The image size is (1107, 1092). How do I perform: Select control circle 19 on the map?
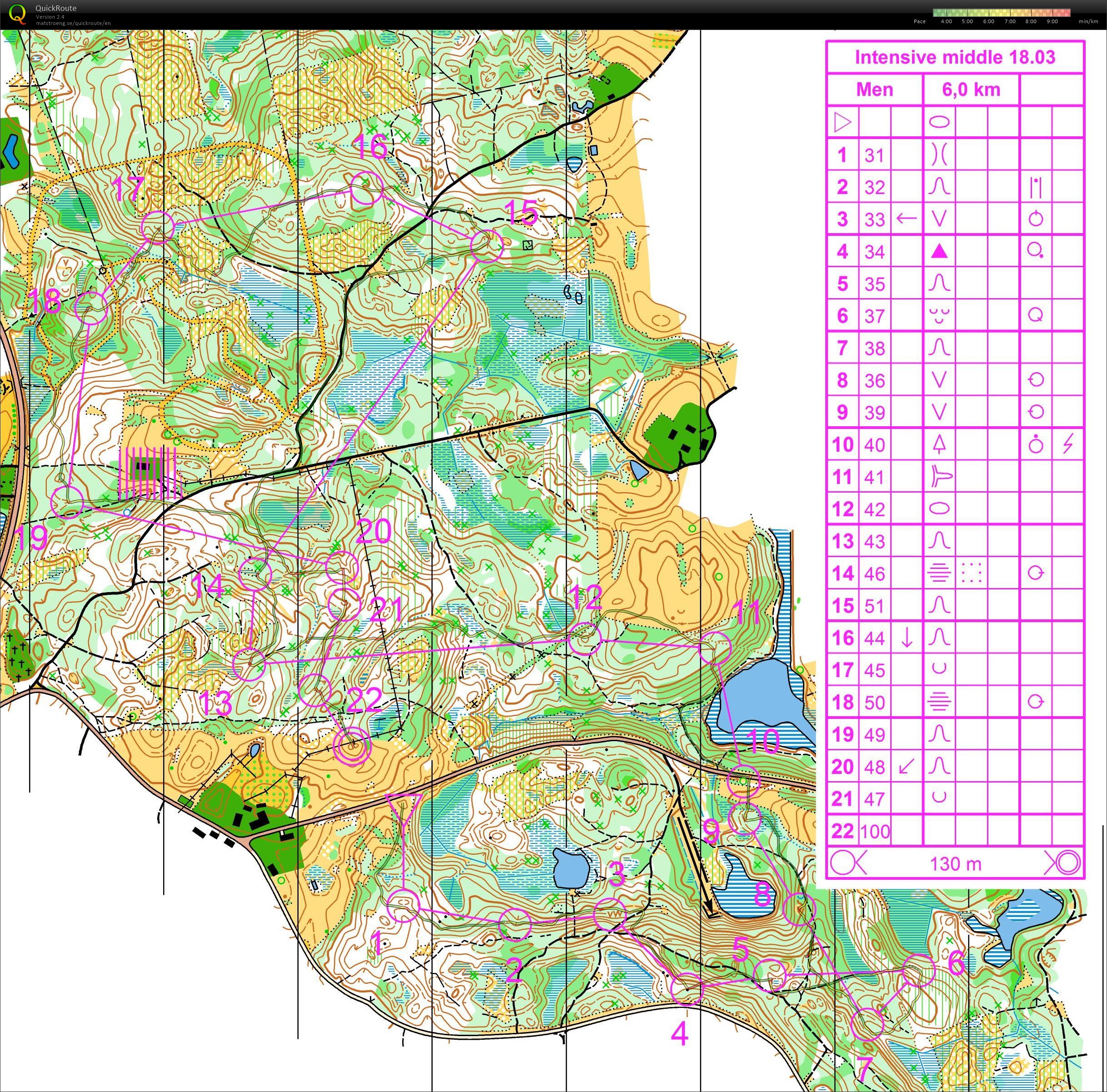point(68,501)
